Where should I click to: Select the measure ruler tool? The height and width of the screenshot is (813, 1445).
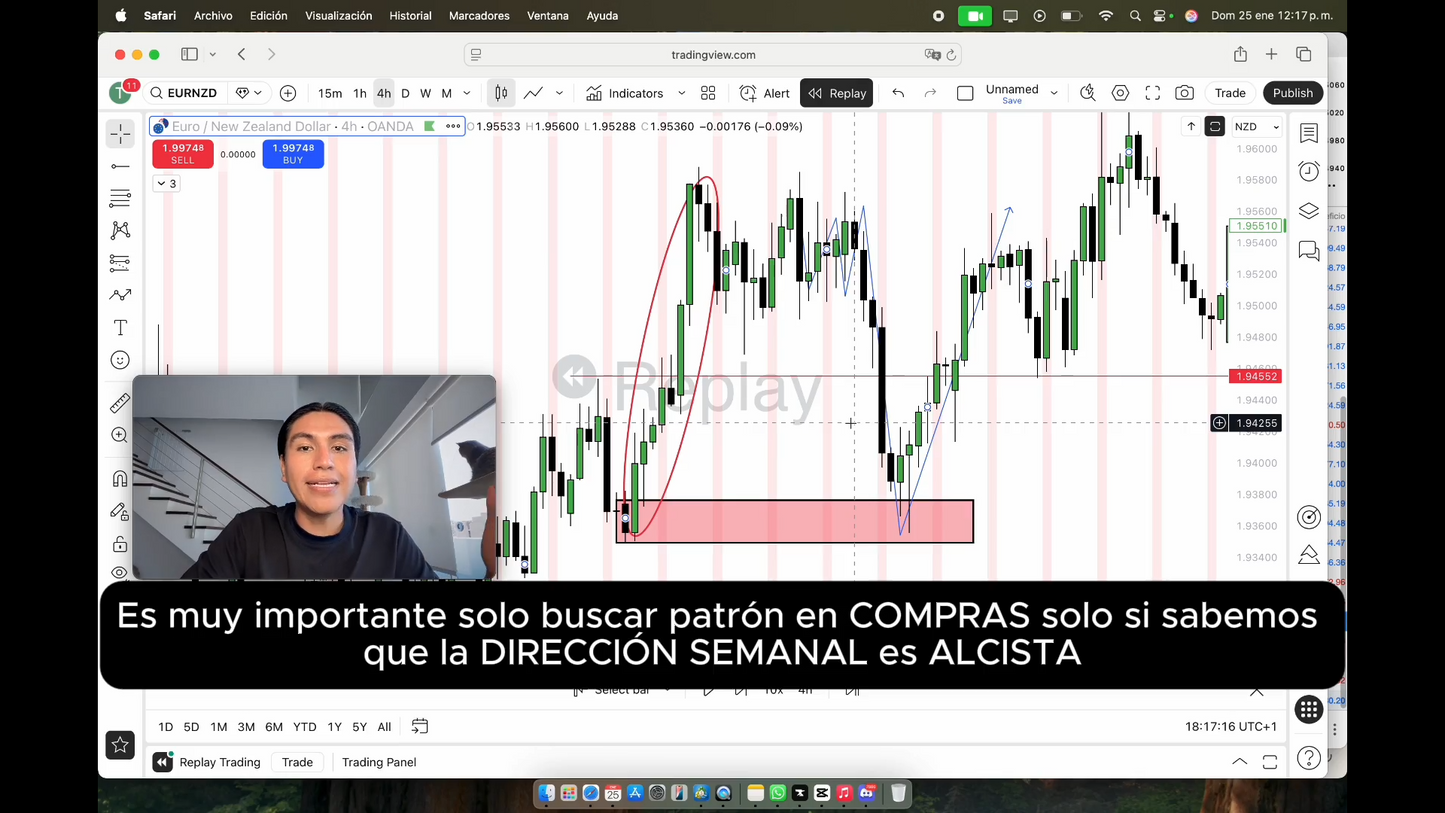tap(120, 402)
